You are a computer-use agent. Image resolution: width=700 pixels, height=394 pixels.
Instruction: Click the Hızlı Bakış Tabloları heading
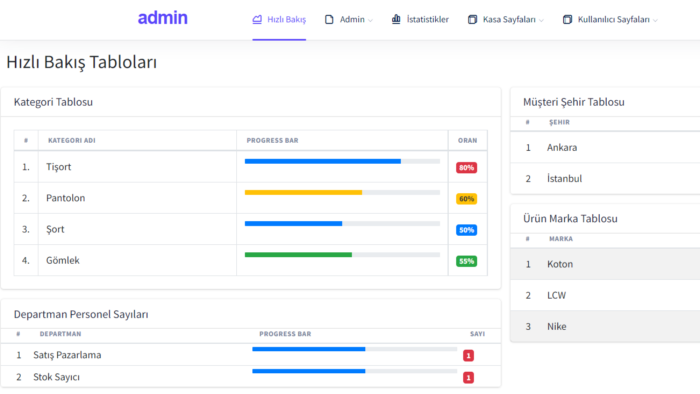pos(81,62)
